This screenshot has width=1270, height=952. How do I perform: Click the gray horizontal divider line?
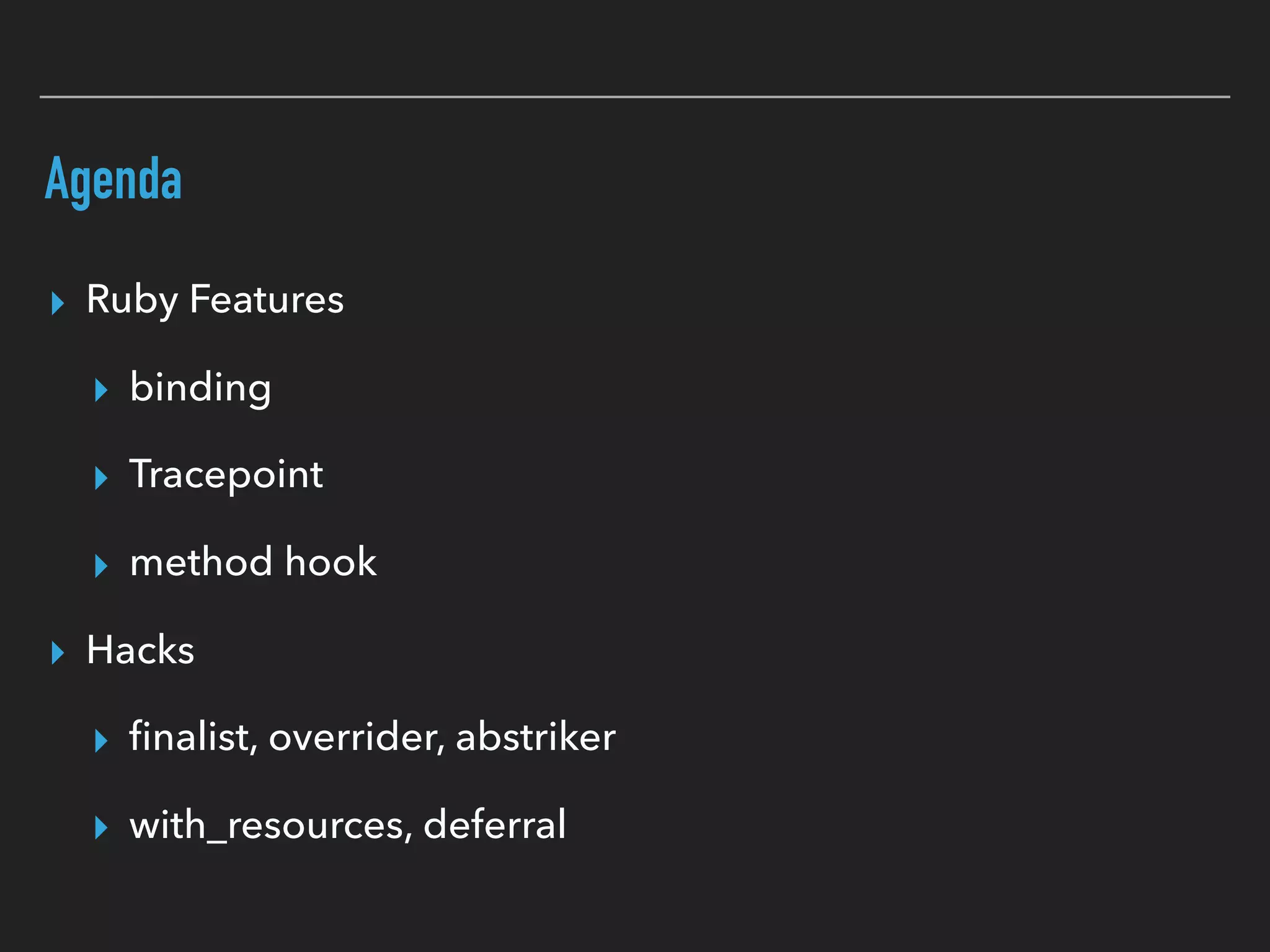[x=634, y=97]
